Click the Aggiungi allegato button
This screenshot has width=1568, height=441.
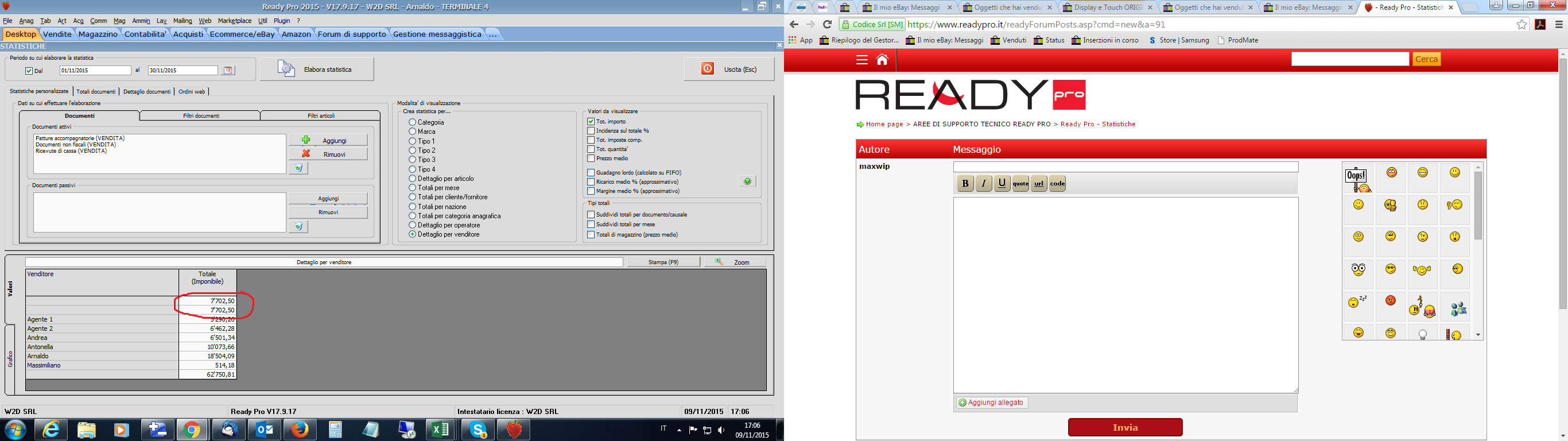(992, 403)
